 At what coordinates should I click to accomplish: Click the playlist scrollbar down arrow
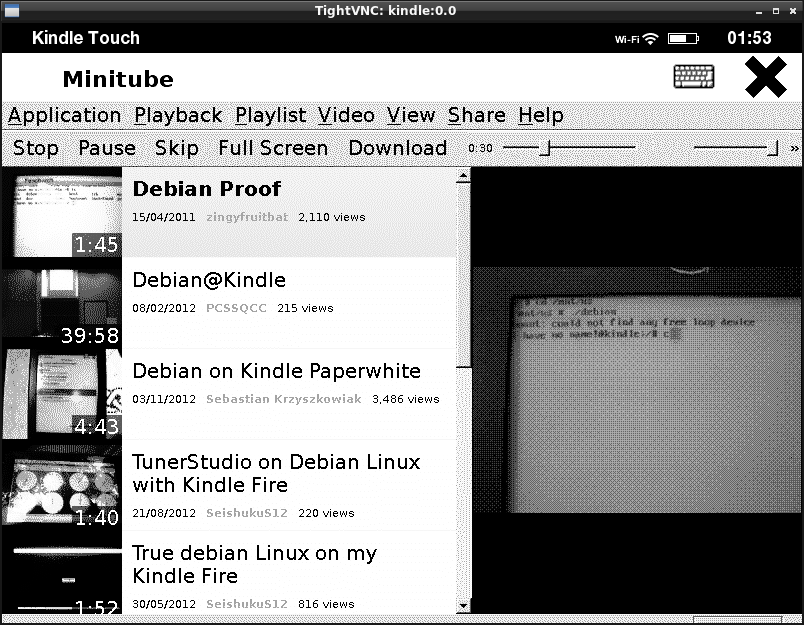point(463,606)
